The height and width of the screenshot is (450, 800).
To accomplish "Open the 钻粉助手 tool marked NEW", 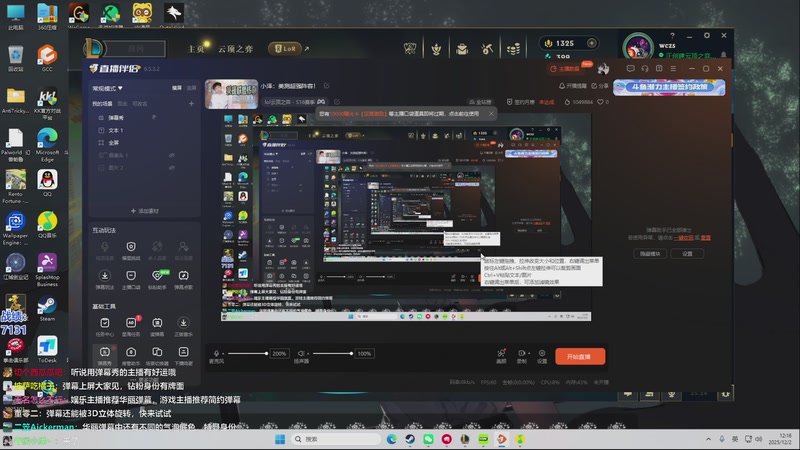I will (157, 280).
